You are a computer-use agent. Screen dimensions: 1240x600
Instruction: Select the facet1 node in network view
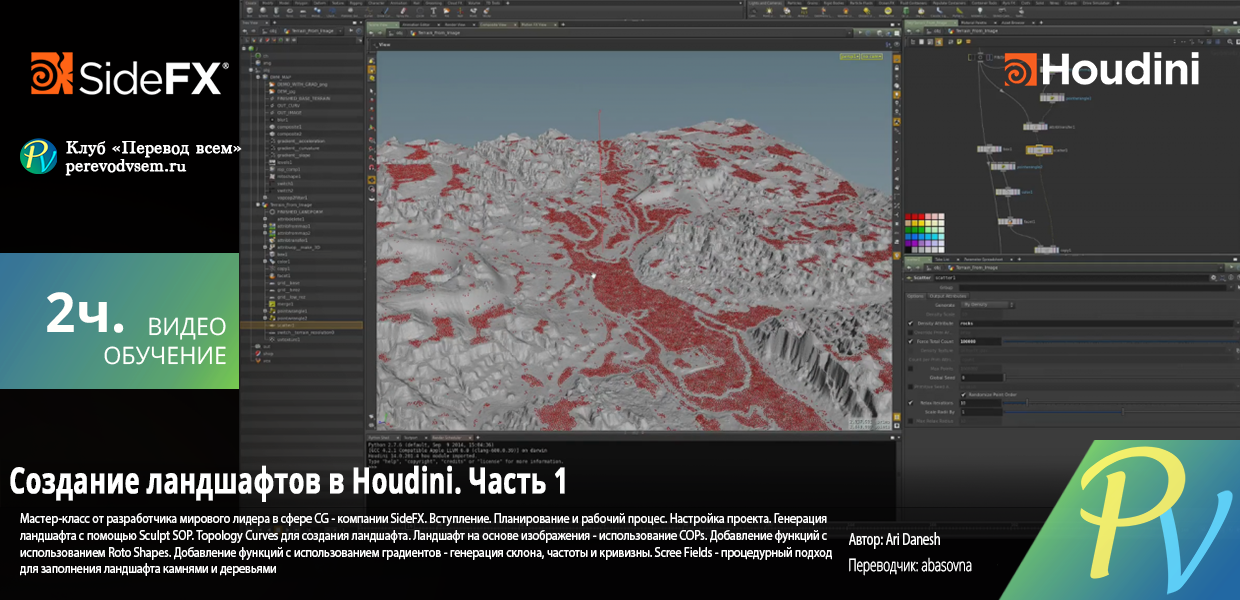(x=1010, y=221)
